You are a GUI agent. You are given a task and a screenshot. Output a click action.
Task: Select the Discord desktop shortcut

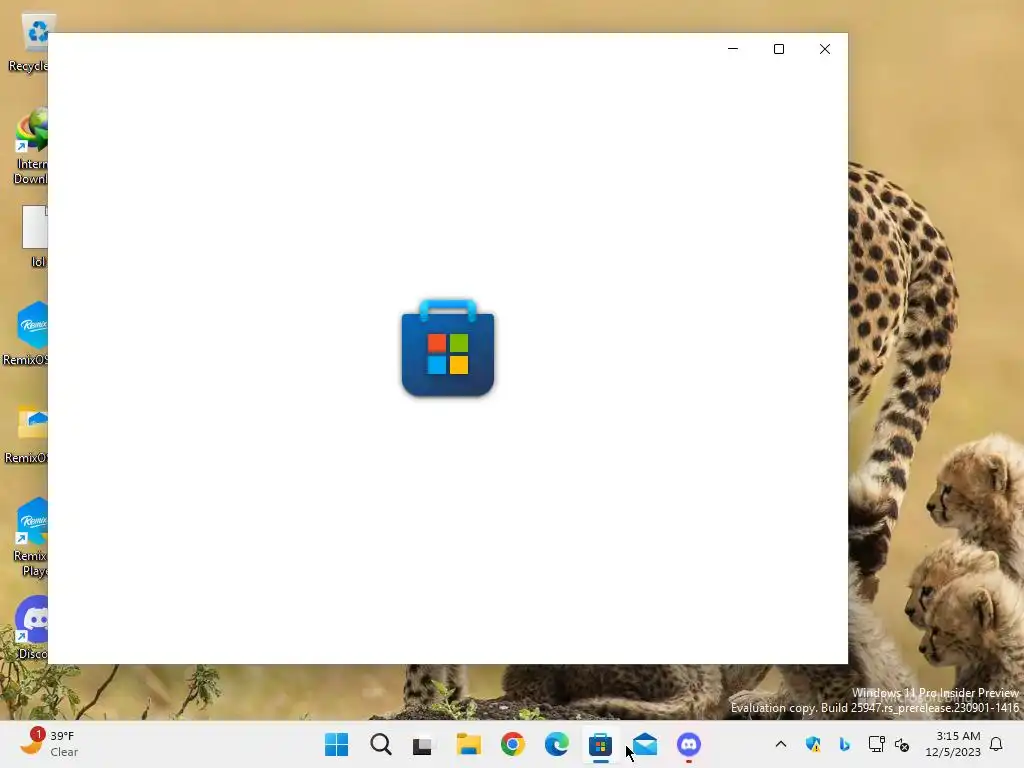pos(33,628)
